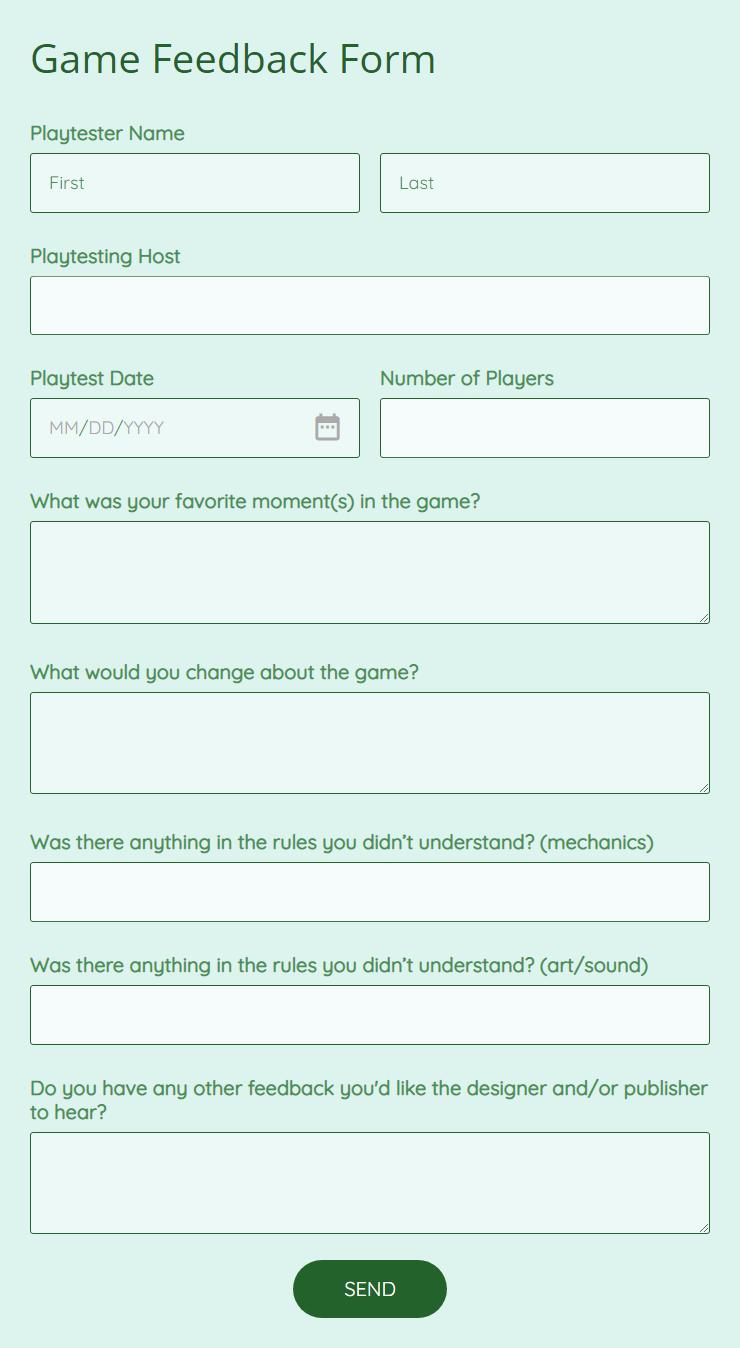740x1348 pixels.
Task: Click the other feedback text area
Action: click(370, 1183)
